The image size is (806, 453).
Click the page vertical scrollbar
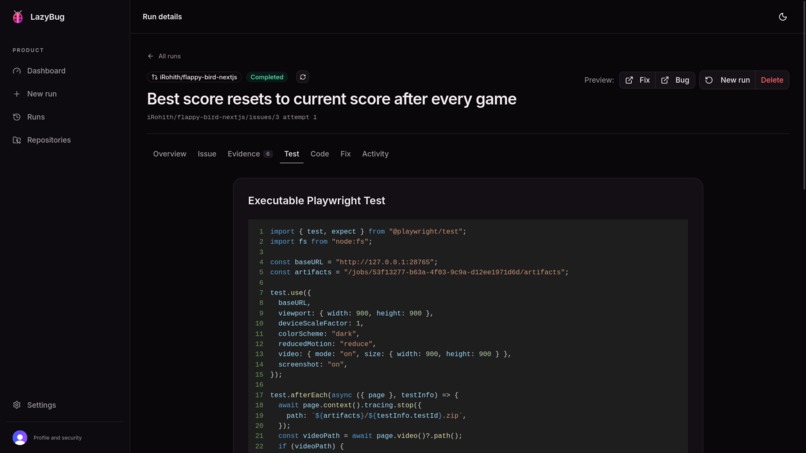[803, 95]
